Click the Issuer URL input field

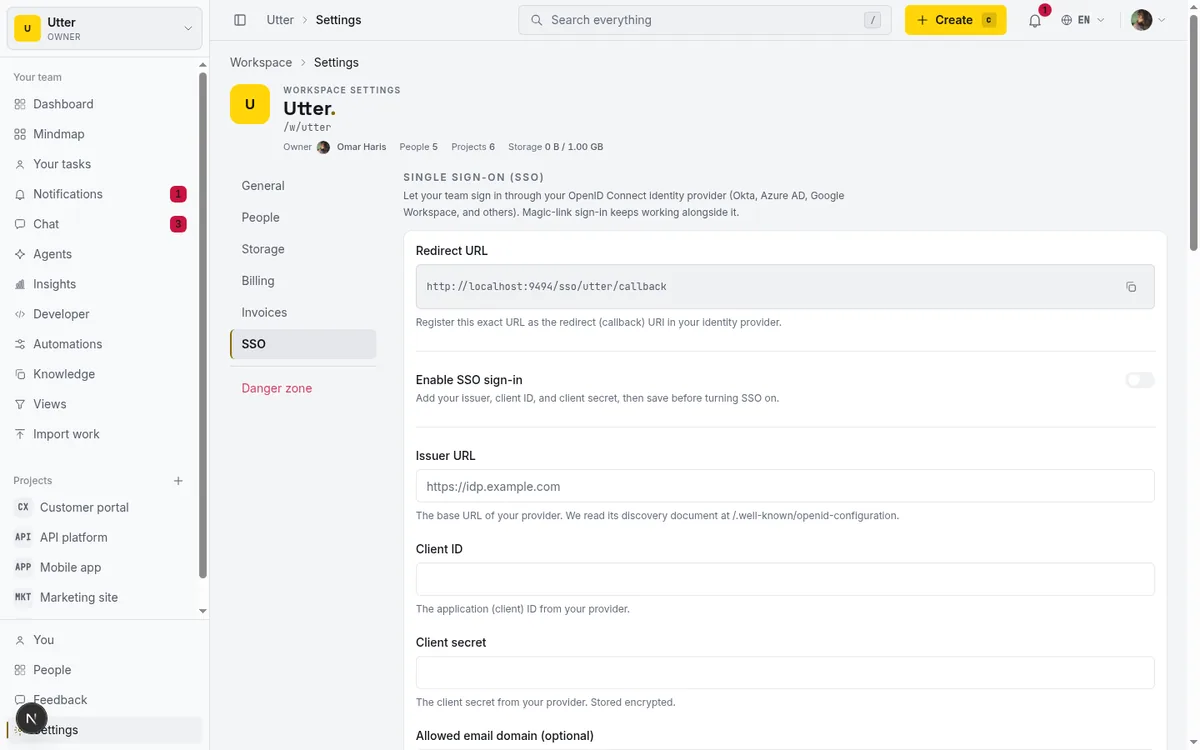click(x=785, y=486)
